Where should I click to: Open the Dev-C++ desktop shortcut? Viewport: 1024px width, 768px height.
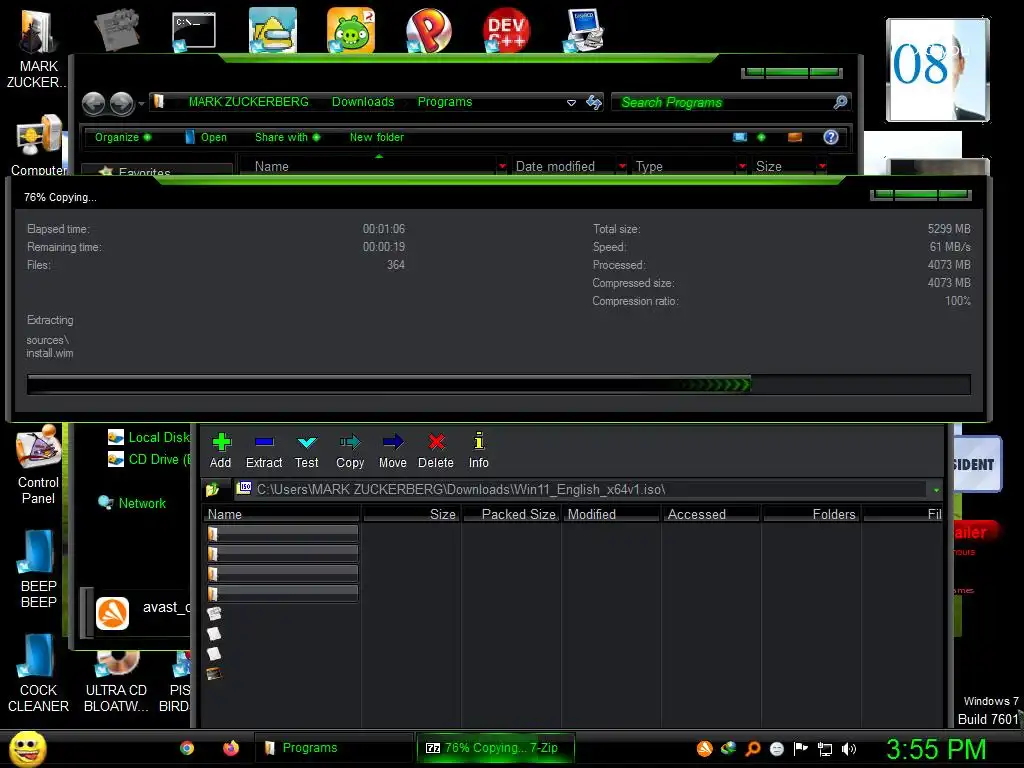coord(506,30)
